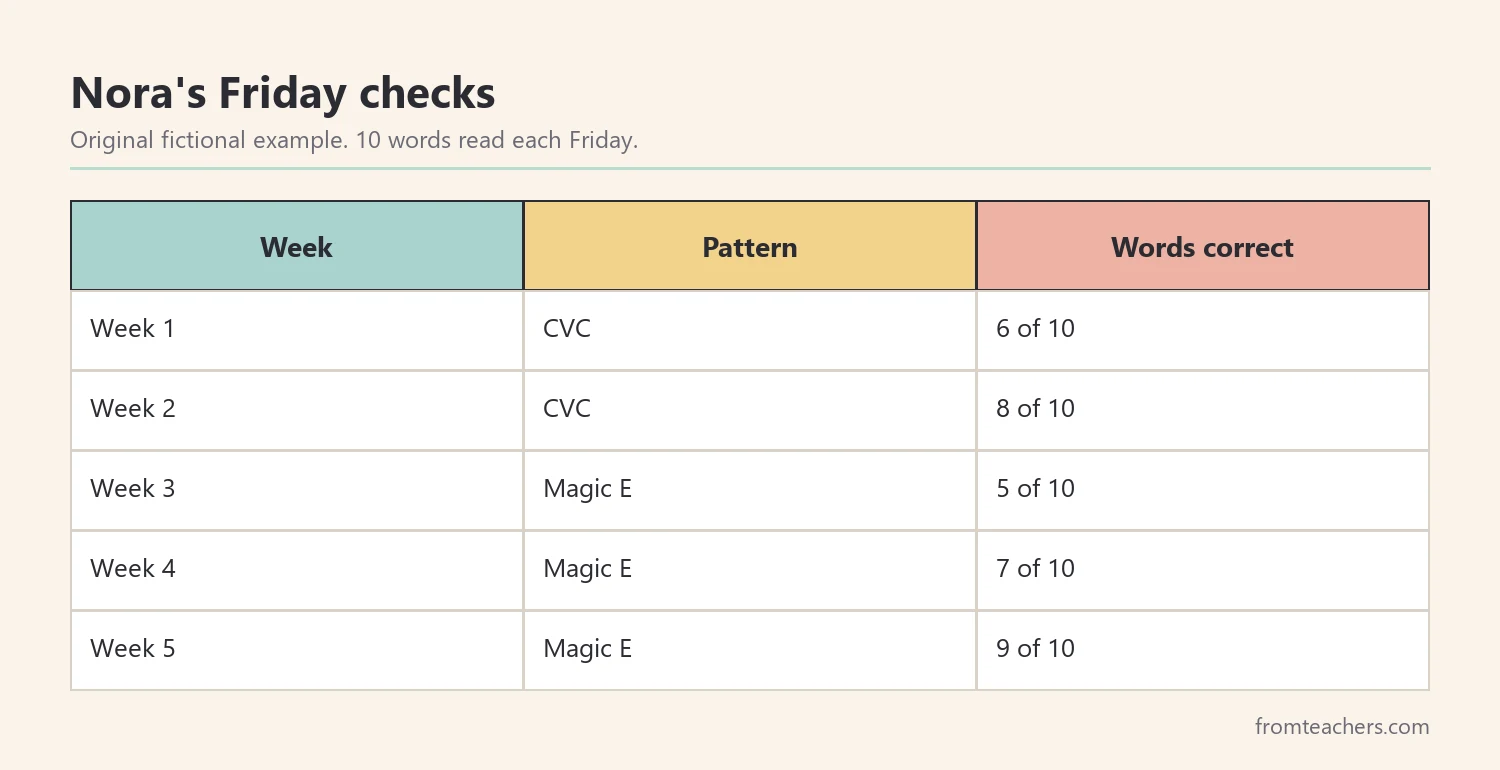Click the "Nora's Friday checks" title
The width and height of the screenshot is (1500, 770).
point(283,94)
